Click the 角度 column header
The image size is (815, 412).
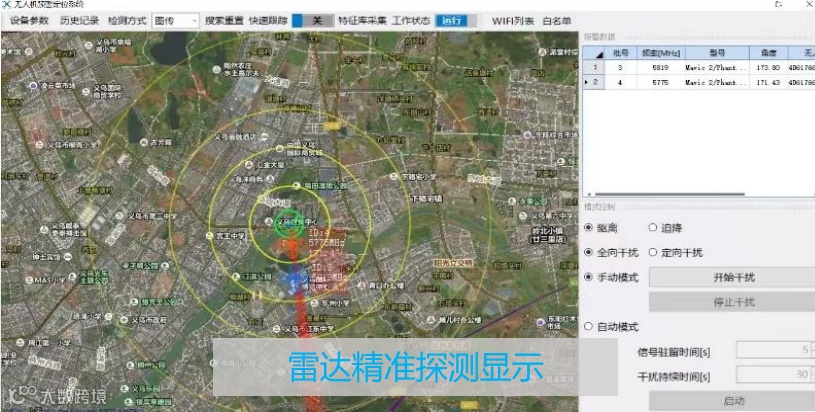[769, 52]
